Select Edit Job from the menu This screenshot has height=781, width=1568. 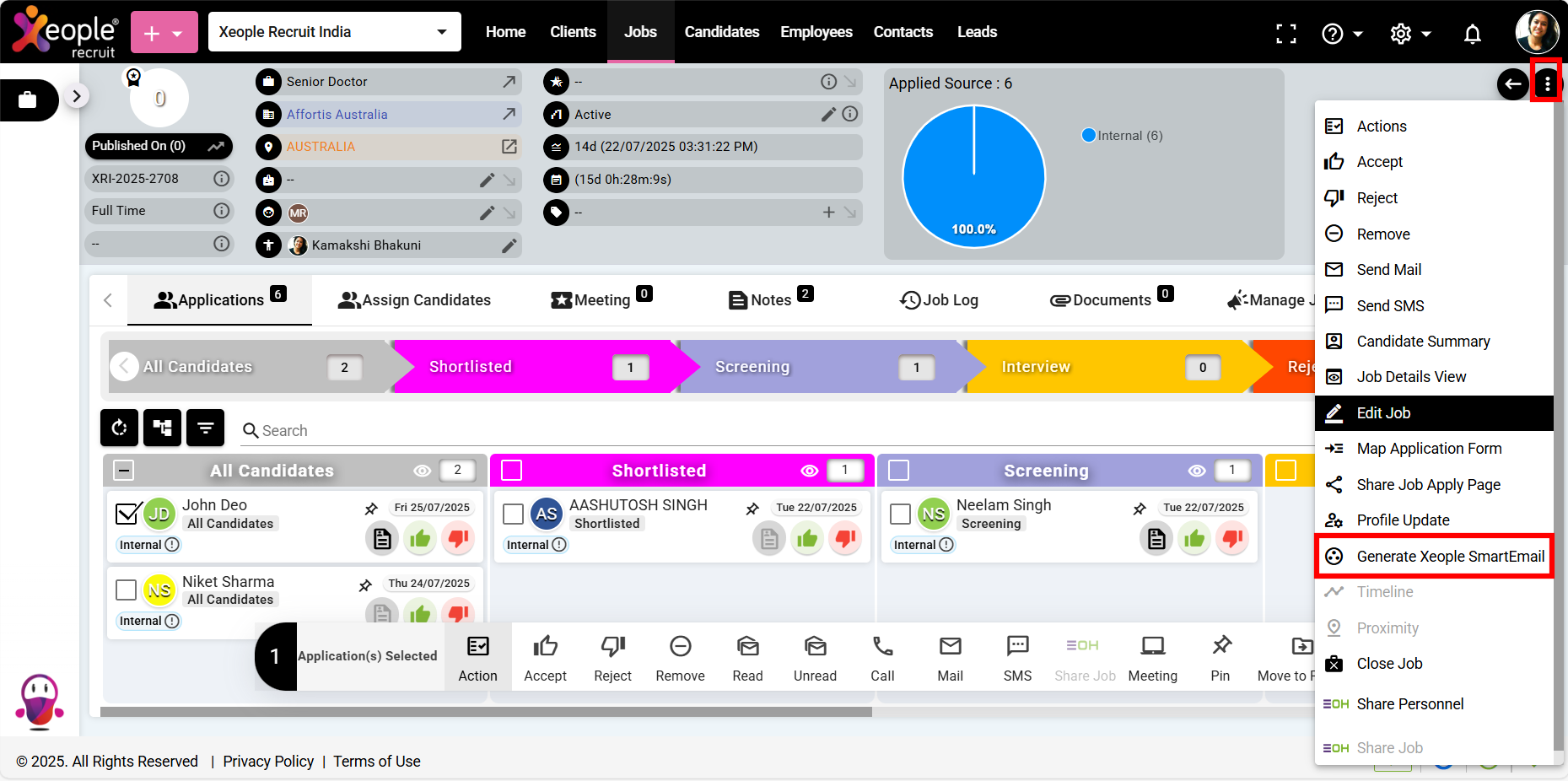[x=1434, y=413]
